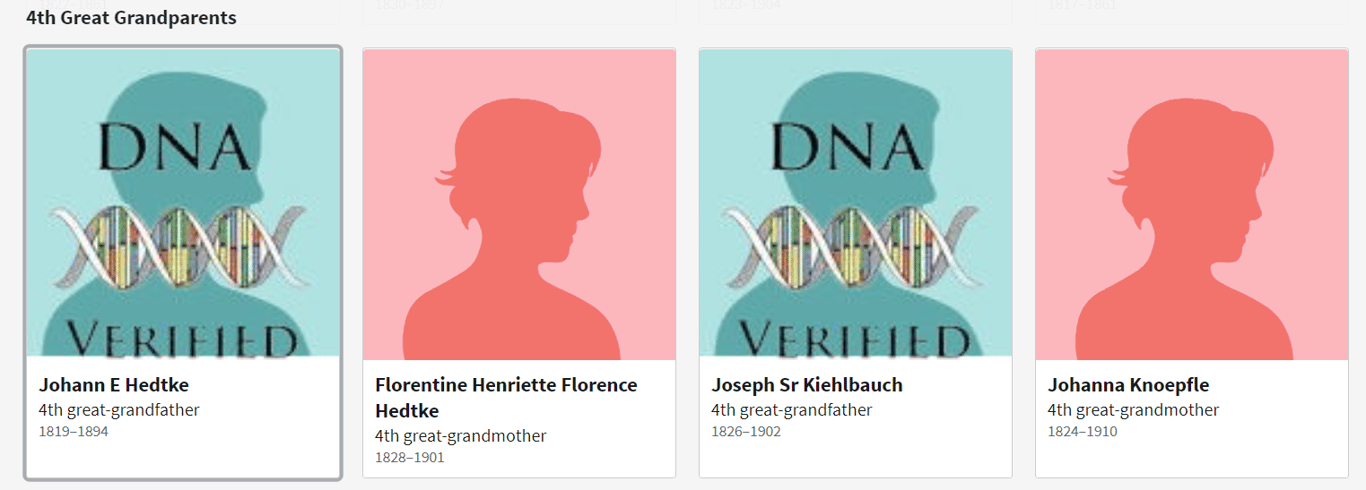Screen dimensions: 1366x490
Task: Click the 4th Great Grandparents section heading
Action: (131, 18)
